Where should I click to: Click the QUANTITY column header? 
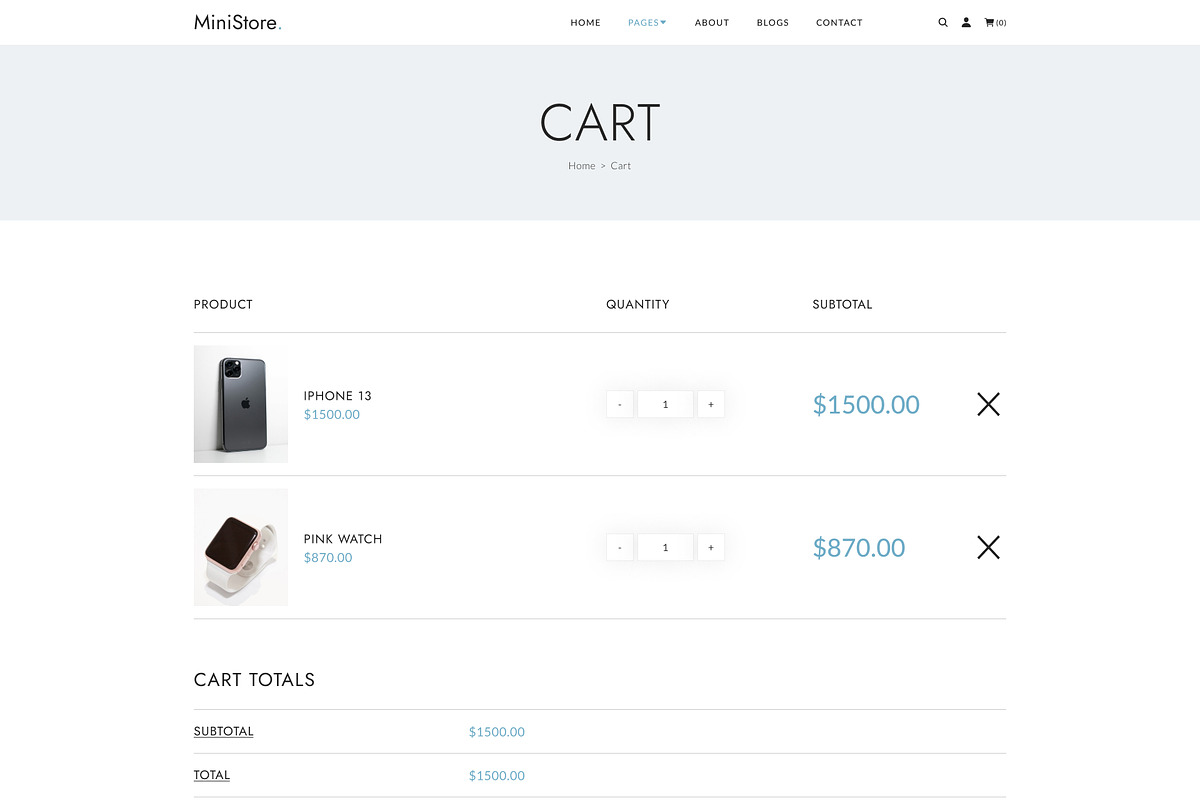tap(638, 304)
